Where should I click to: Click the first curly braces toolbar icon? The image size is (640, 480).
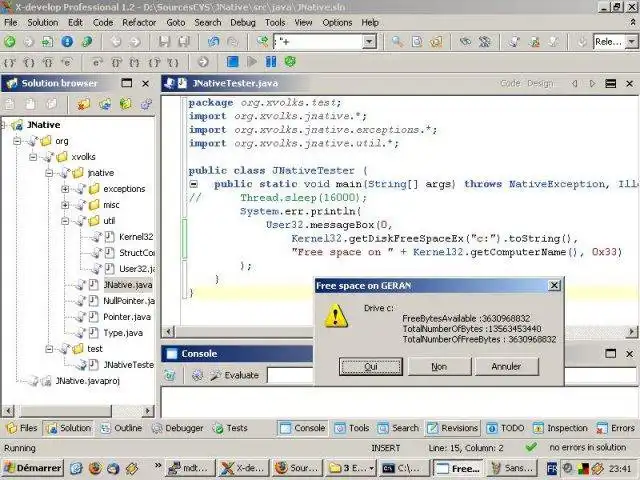click(x=9, y=63)
